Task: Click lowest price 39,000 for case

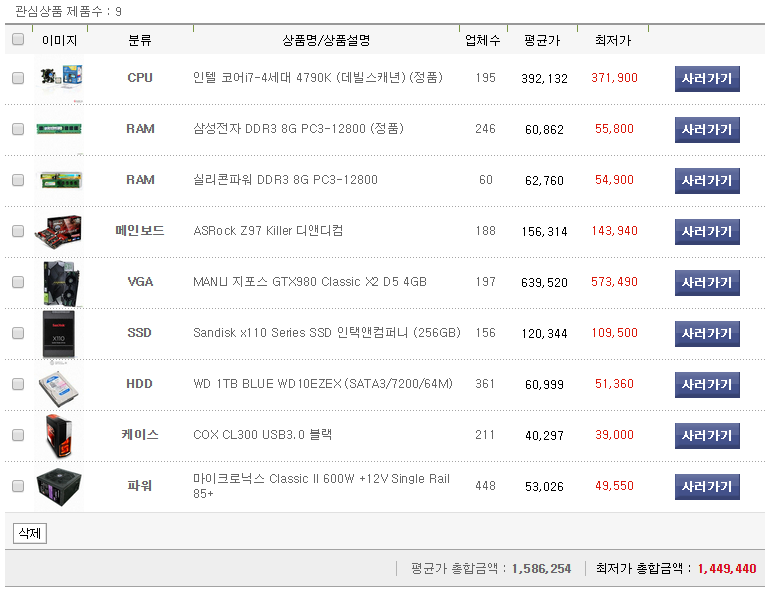Action: (614, 435)
